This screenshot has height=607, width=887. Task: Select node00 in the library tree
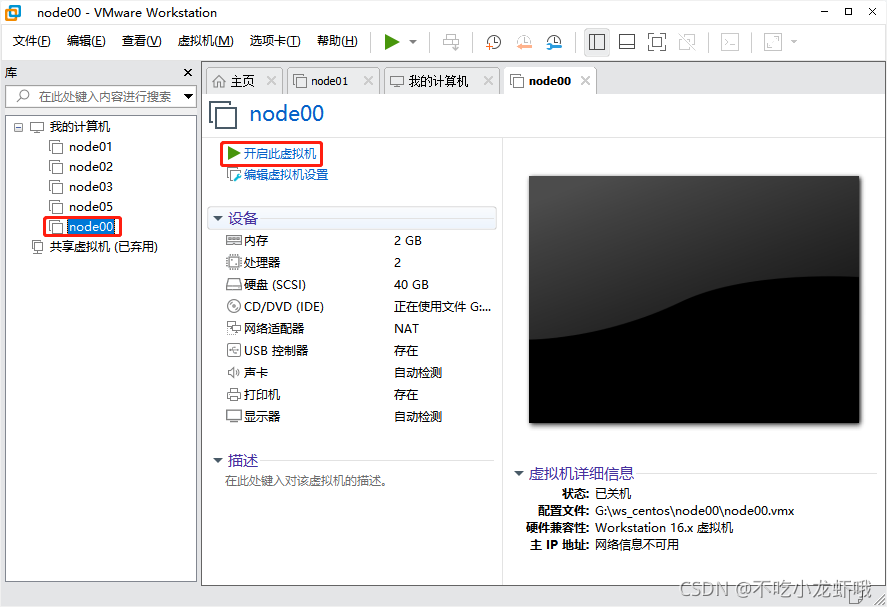[x=91, y=227]
